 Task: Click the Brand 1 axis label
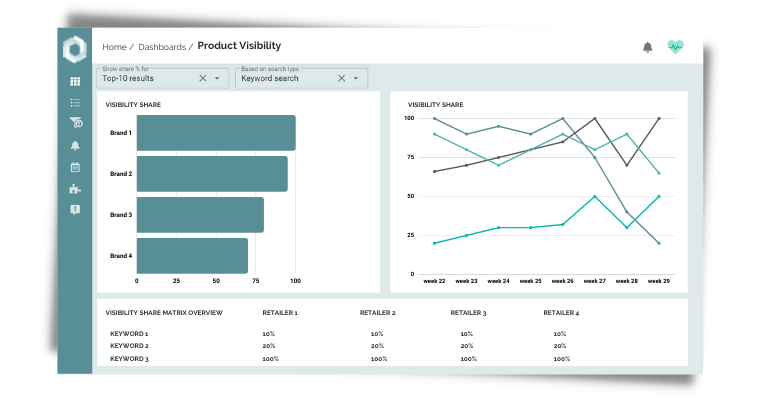point(121,133)
